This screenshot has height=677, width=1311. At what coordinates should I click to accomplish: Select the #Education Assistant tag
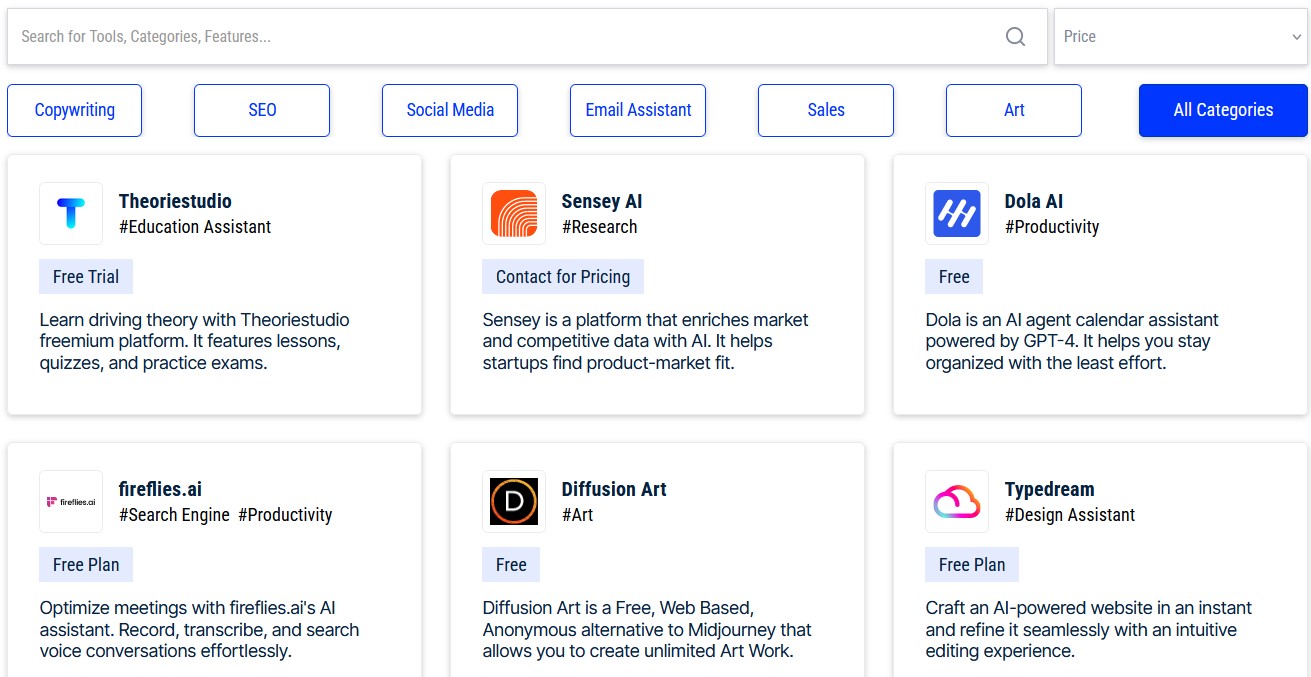(x=195, y=227)
